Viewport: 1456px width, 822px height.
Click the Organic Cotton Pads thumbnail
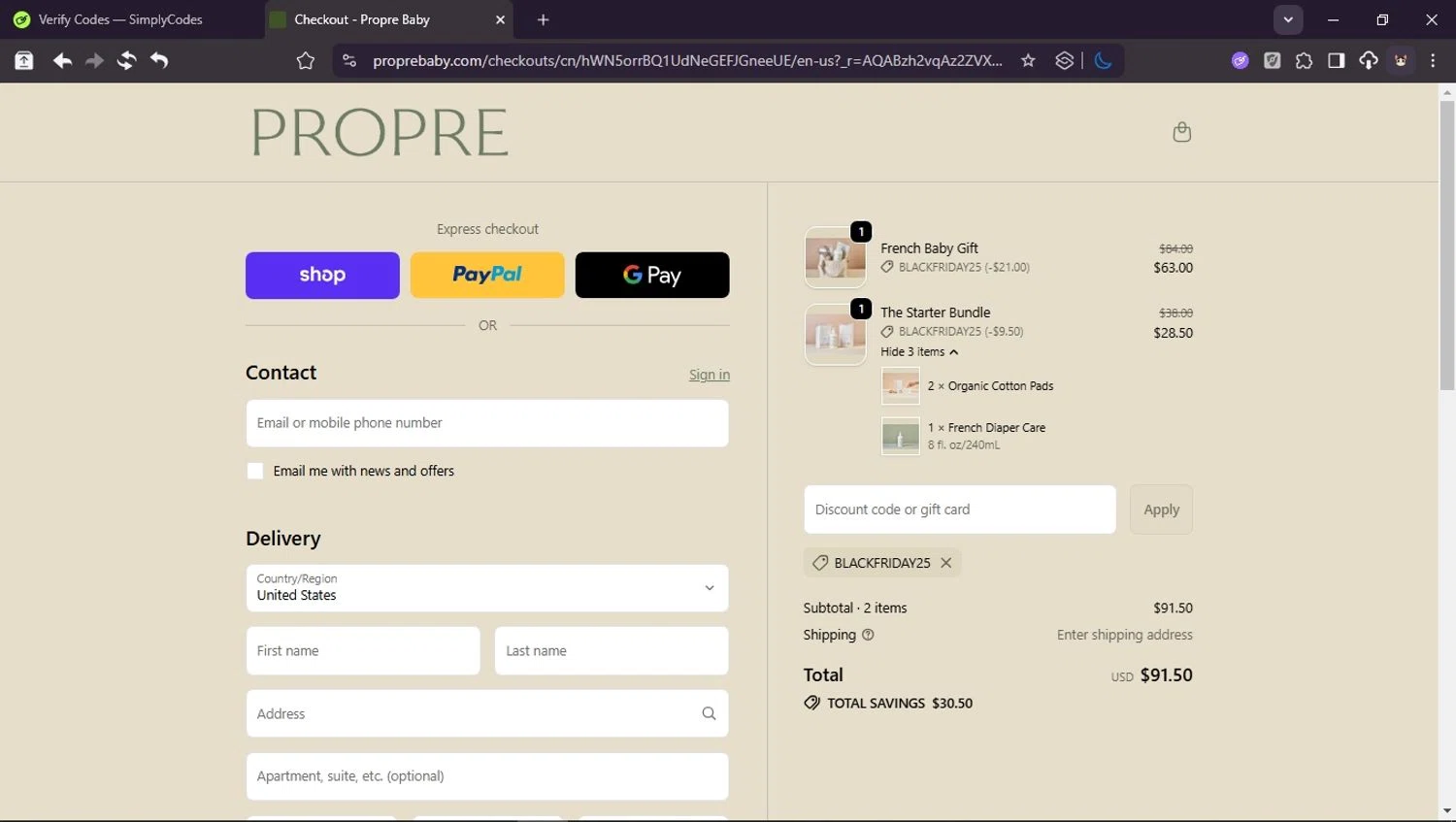[901, 386]
